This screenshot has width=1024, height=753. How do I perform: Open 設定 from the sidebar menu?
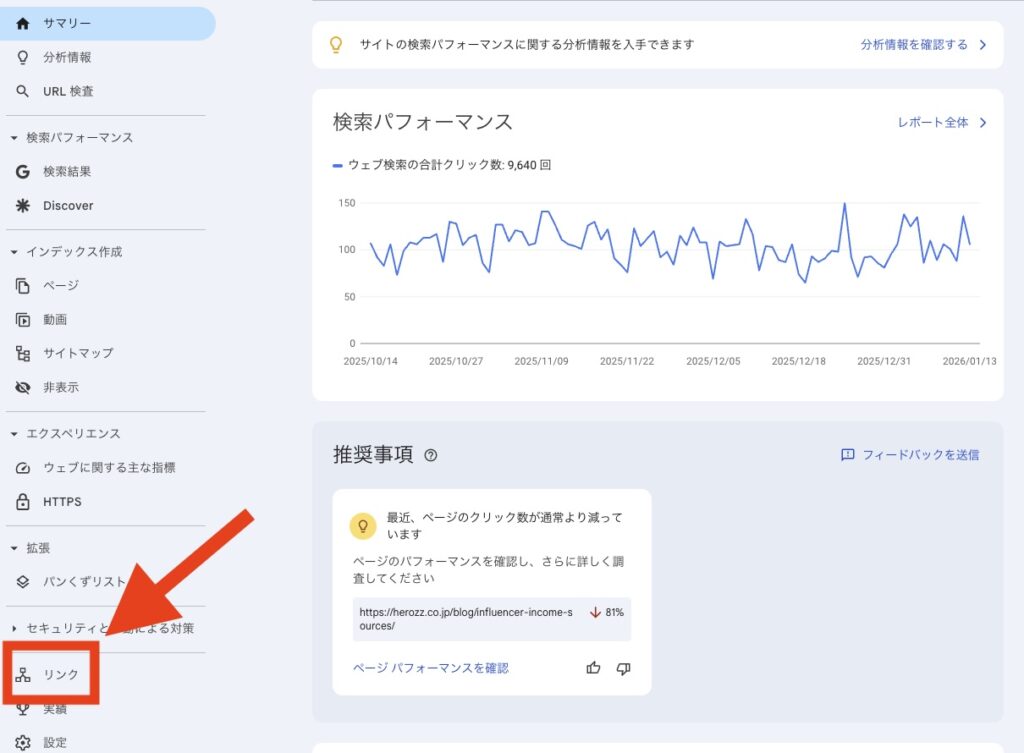pyautogui.click(x=23, y=742)
